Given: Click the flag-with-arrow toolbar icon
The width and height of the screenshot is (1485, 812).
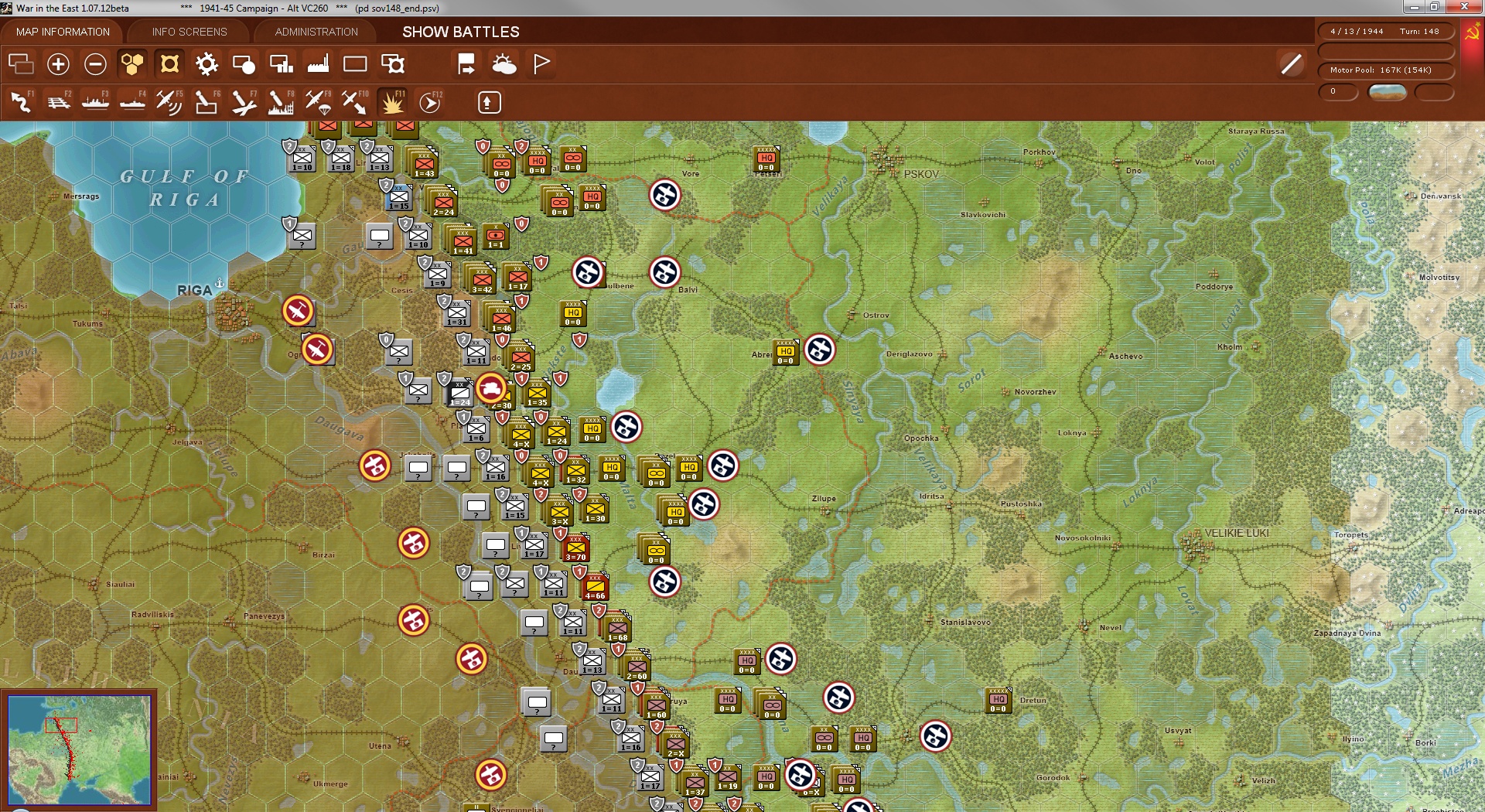Looking at the screenshot, I should click(x=466, y=64).
